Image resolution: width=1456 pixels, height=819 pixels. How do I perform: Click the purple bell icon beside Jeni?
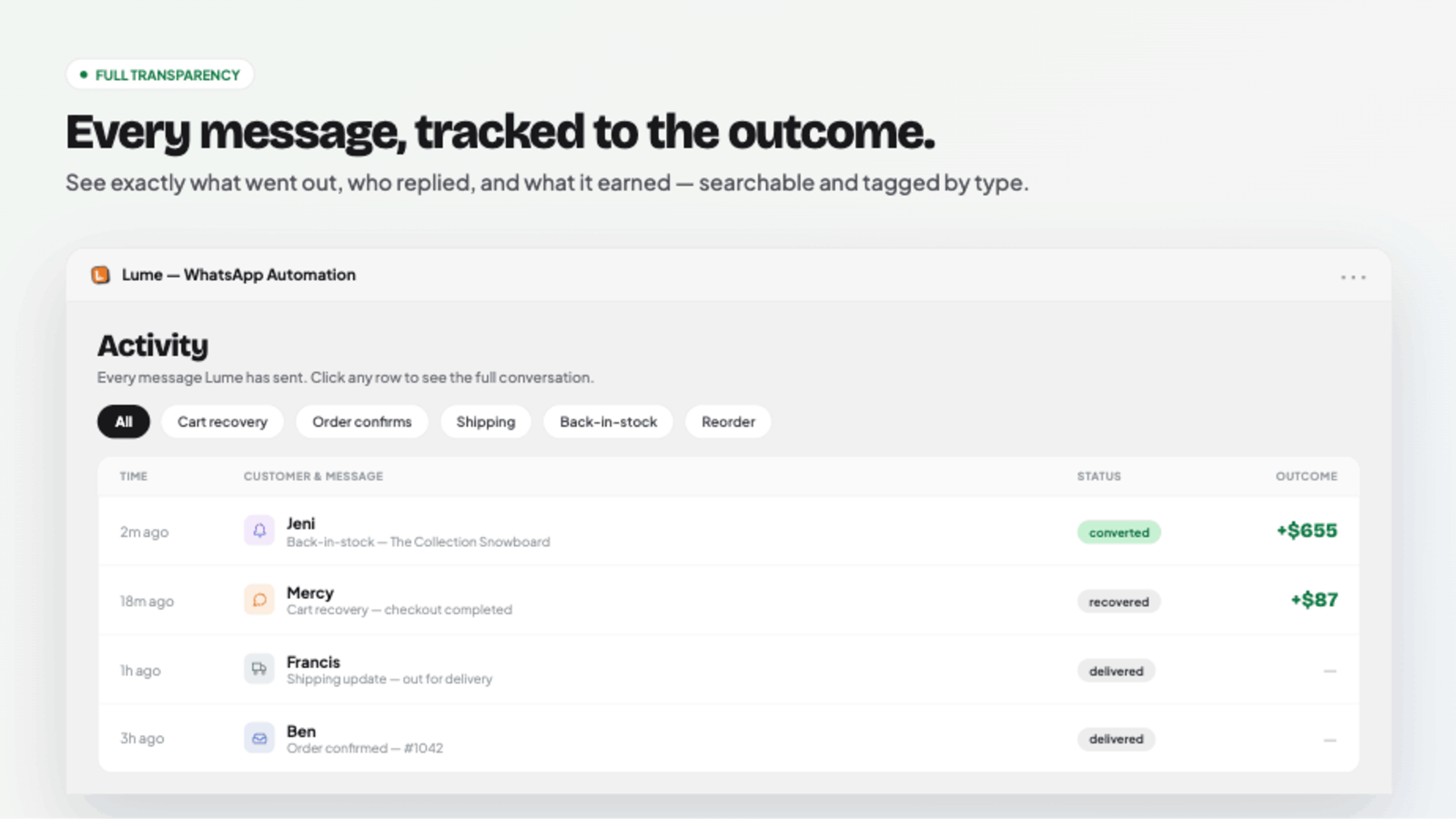click(x=259, y=531)
